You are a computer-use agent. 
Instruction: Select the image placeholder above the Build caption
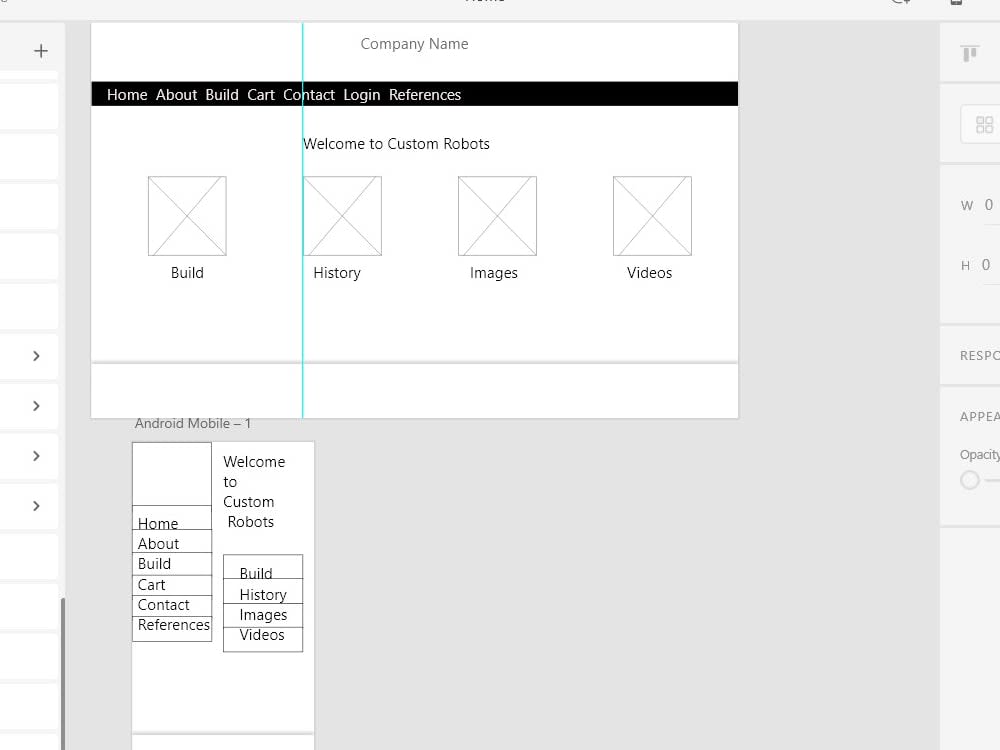coord(187,216)
